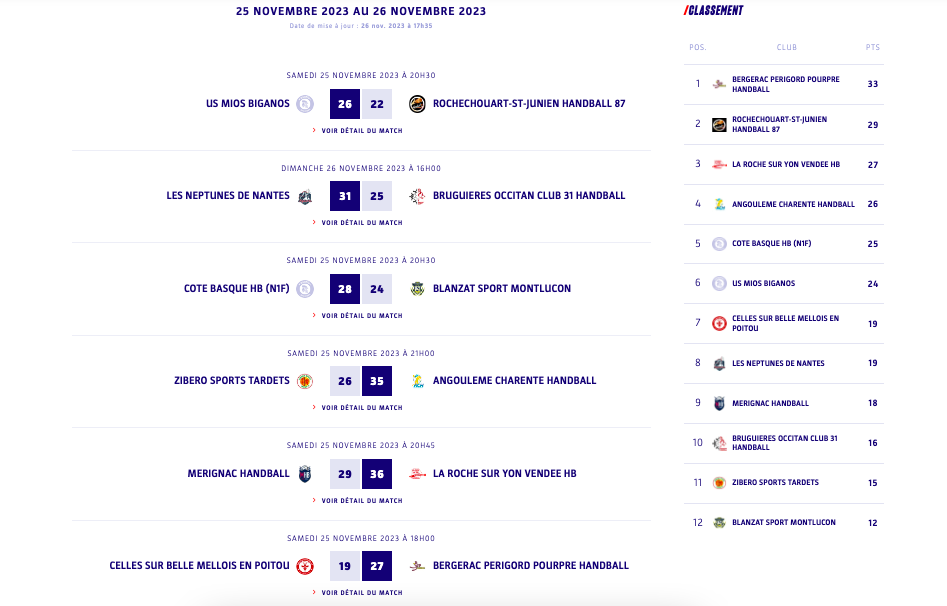Click Zibero Sports Tardets match logo

pyautogui.click(x=305, y=381)
